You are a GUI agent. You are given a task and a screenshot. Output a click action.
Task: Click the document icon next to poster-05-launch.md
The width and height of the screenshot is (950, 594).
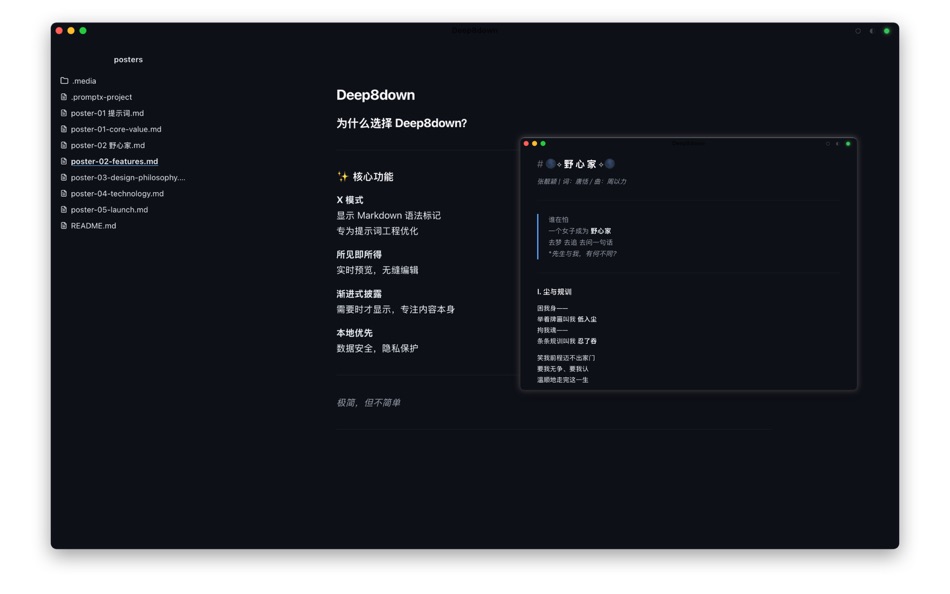pos(63,210)
